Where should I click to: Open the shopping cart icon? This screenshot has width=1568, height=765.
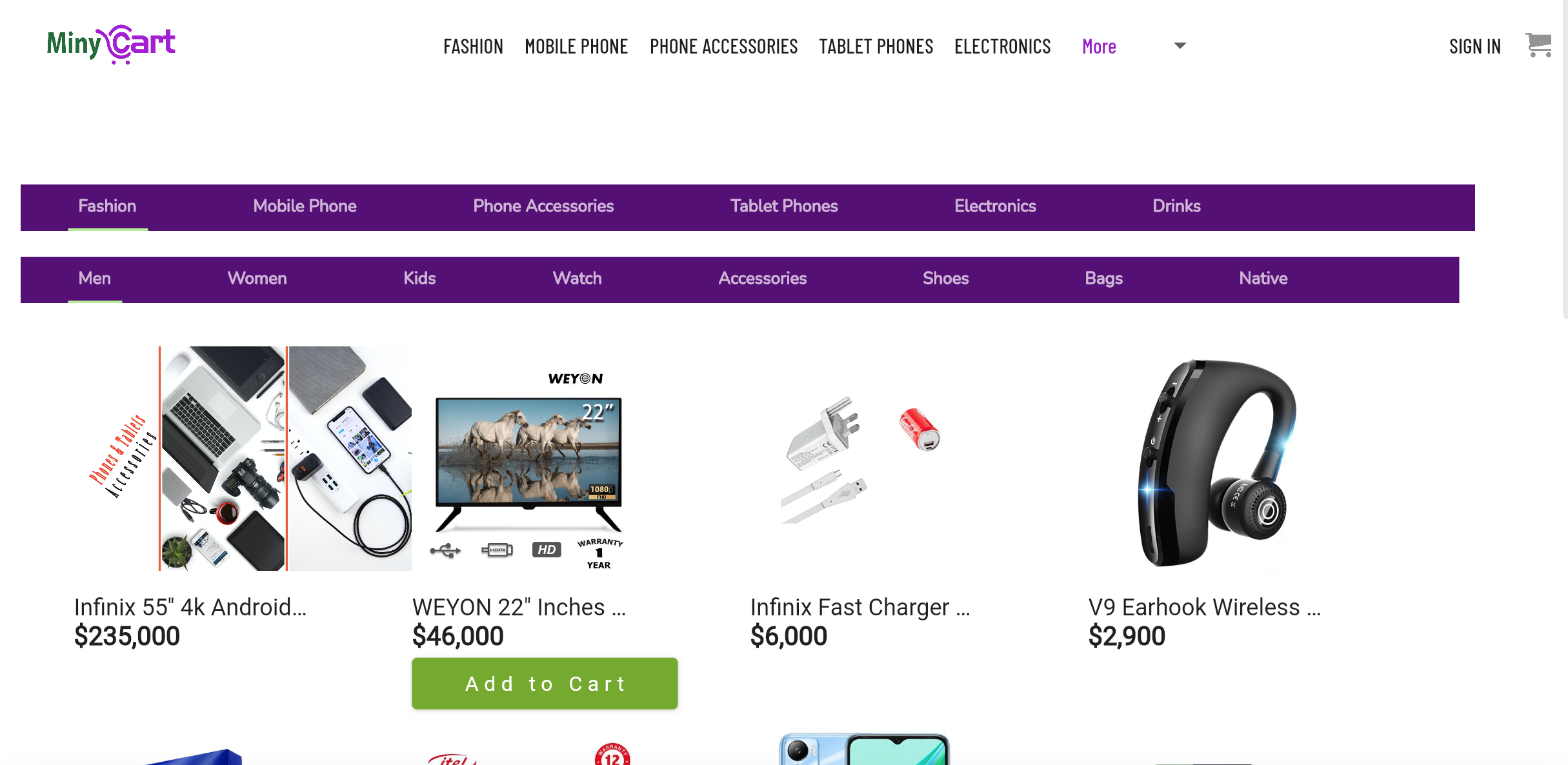point(1538,45)
